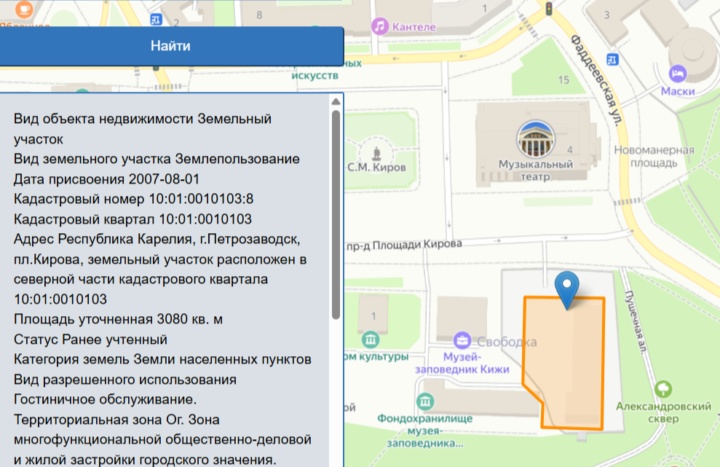Open the Музей-заповедник Кижи briefcase icon

point(463,340)
